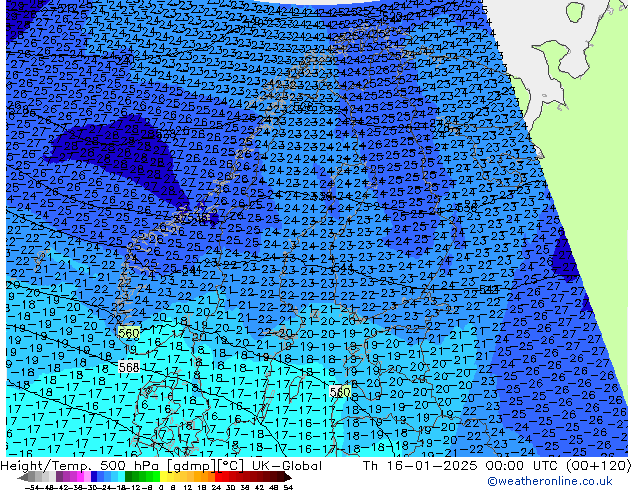Select the dark blue legend swatch near -30

(94, 477)
